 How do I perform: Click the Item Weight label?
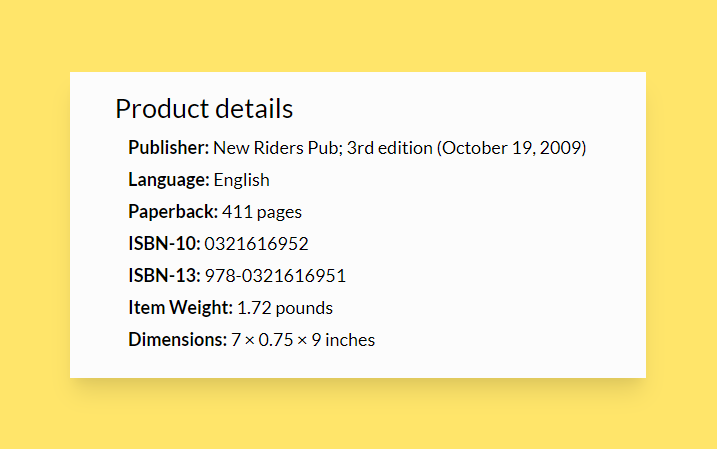180,308
